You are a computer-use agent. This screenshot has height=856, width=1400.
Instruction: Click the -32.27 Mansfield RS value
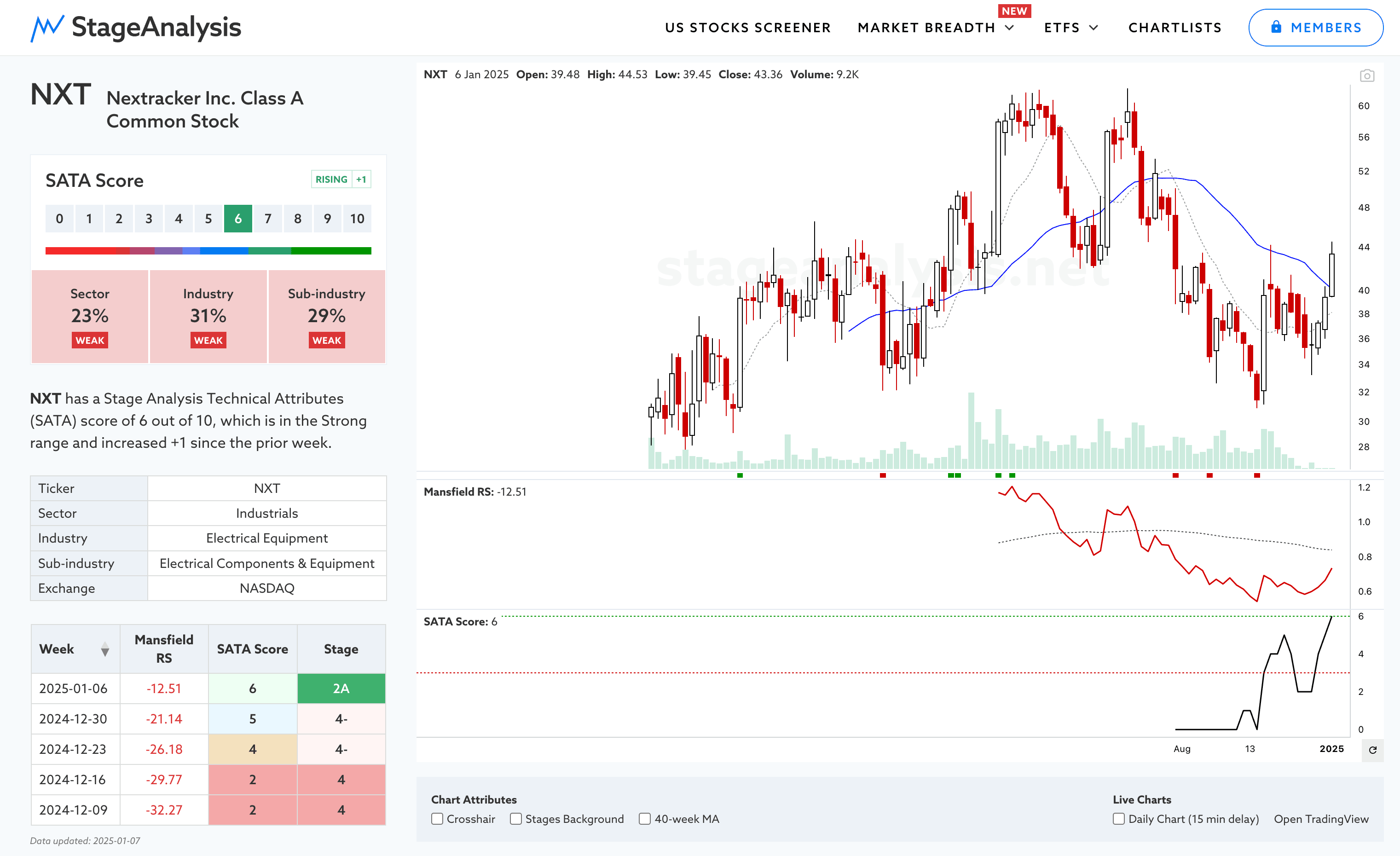click(x=164, y=810)
